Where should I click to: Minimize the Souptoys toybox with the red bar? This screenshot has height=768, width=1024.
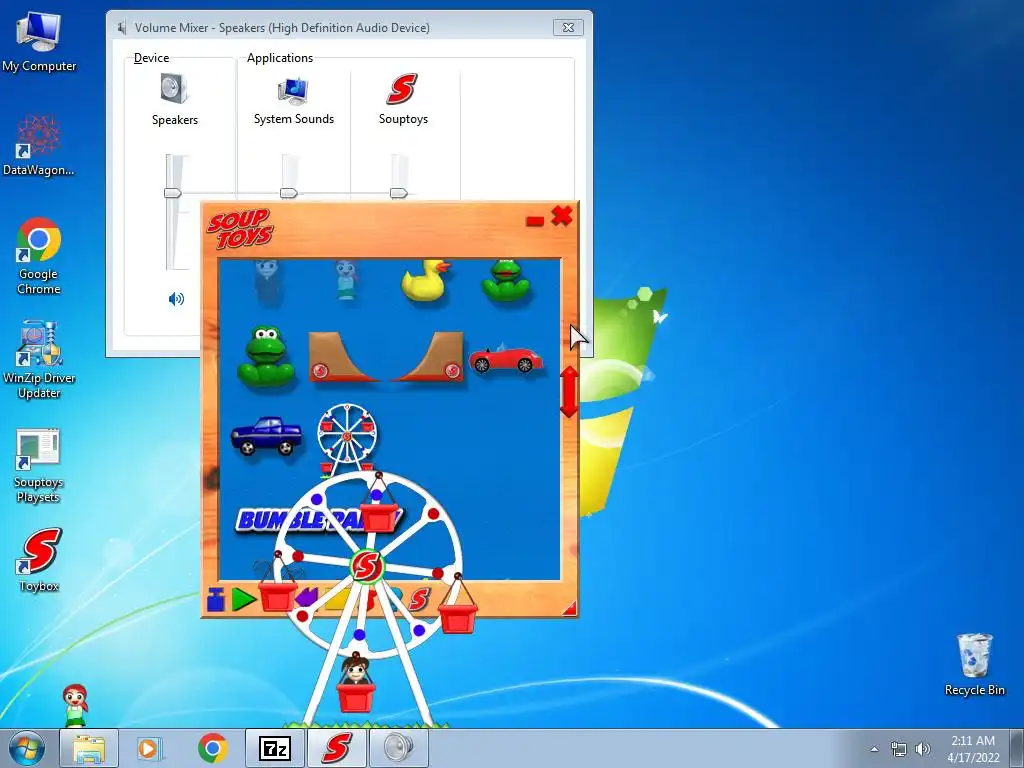click(535, 221)
